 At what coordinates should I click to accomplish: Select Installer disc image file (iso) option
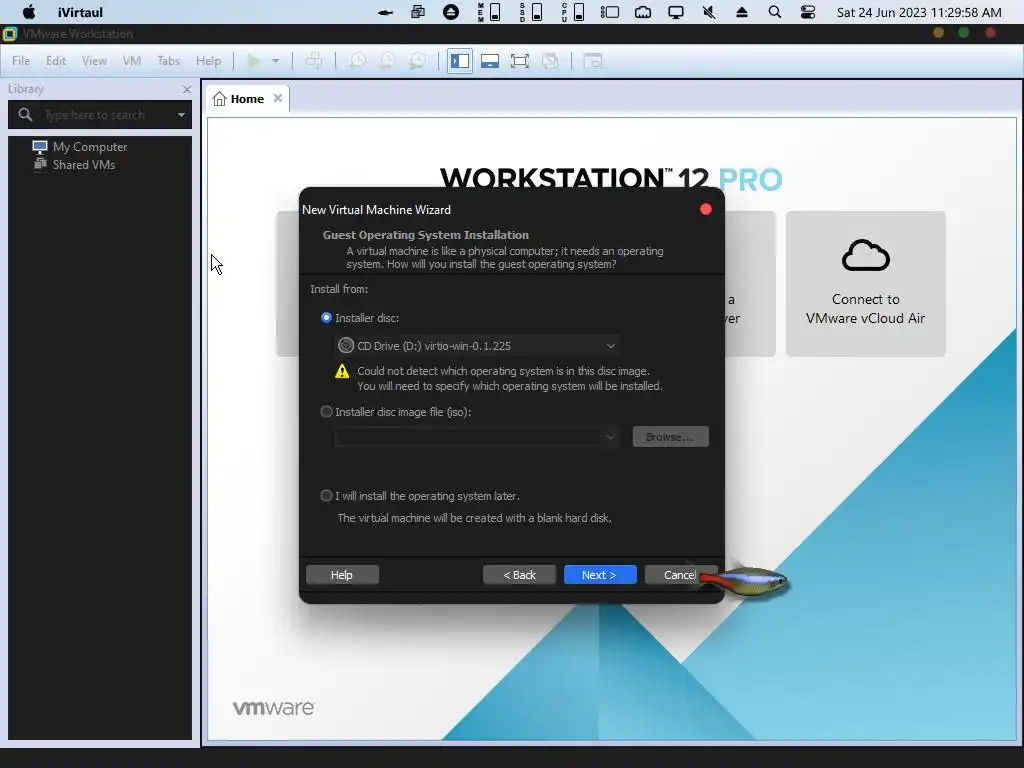pos(327,411)
